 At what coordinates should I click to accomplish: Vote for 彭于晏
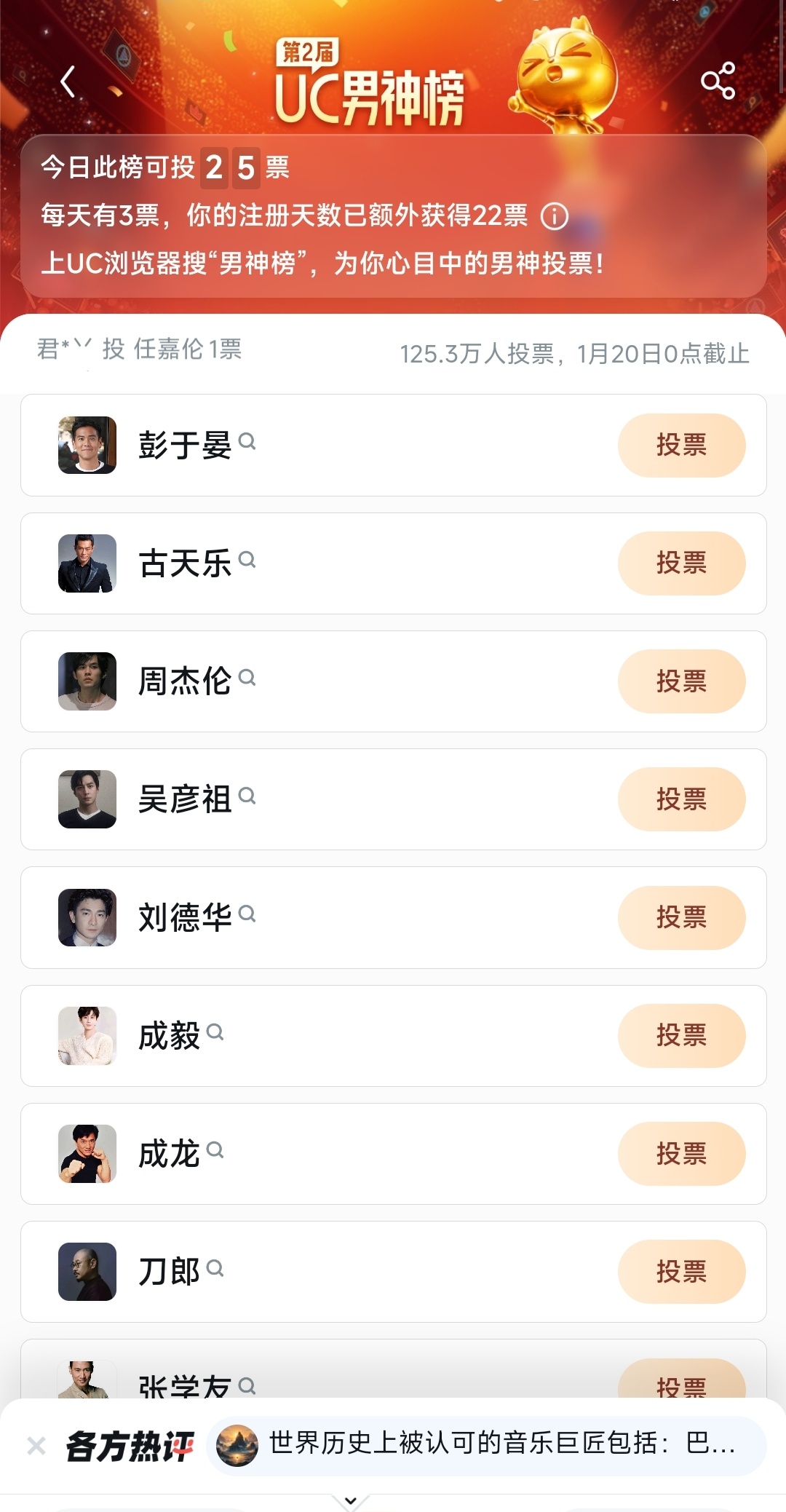[x=682, y=445]
